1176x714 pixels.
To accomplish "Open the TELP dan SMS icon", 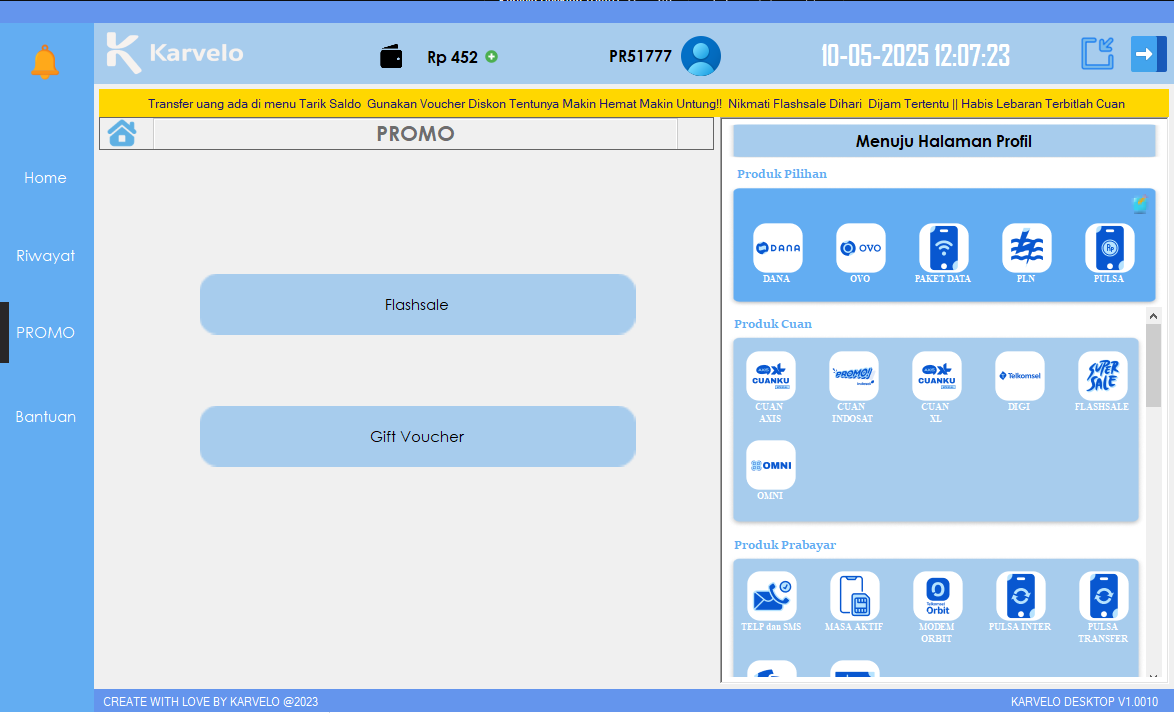I will pos(772,596).
